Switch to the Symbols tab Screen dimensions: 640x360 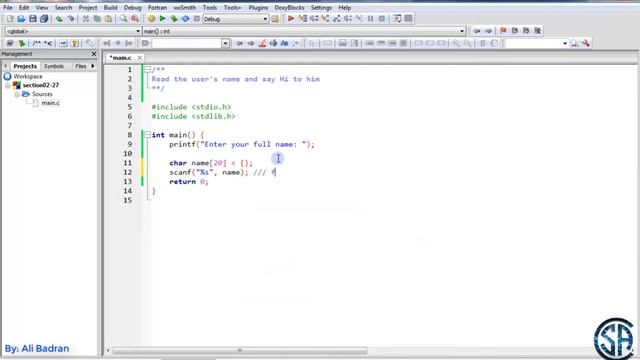tap(54, 66)
